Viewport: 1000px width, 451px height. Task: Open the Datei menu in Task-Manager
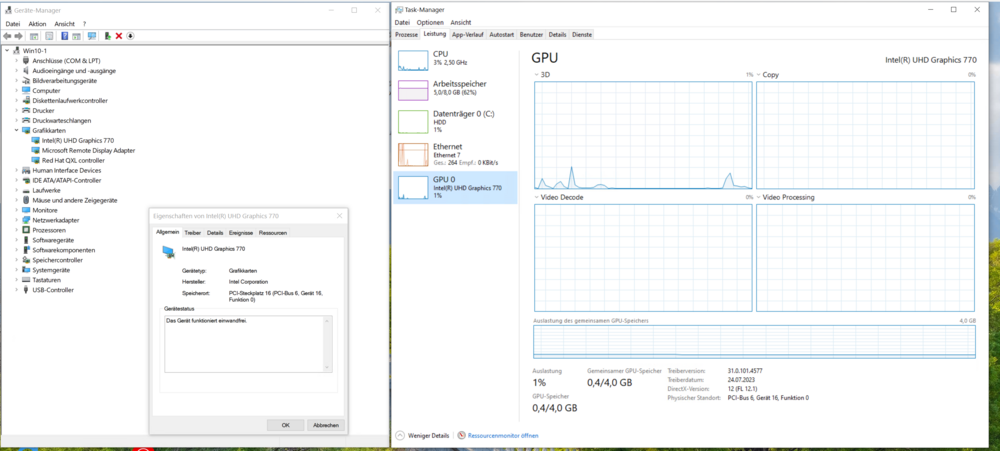pyautogui.click(x=403, y=22)
